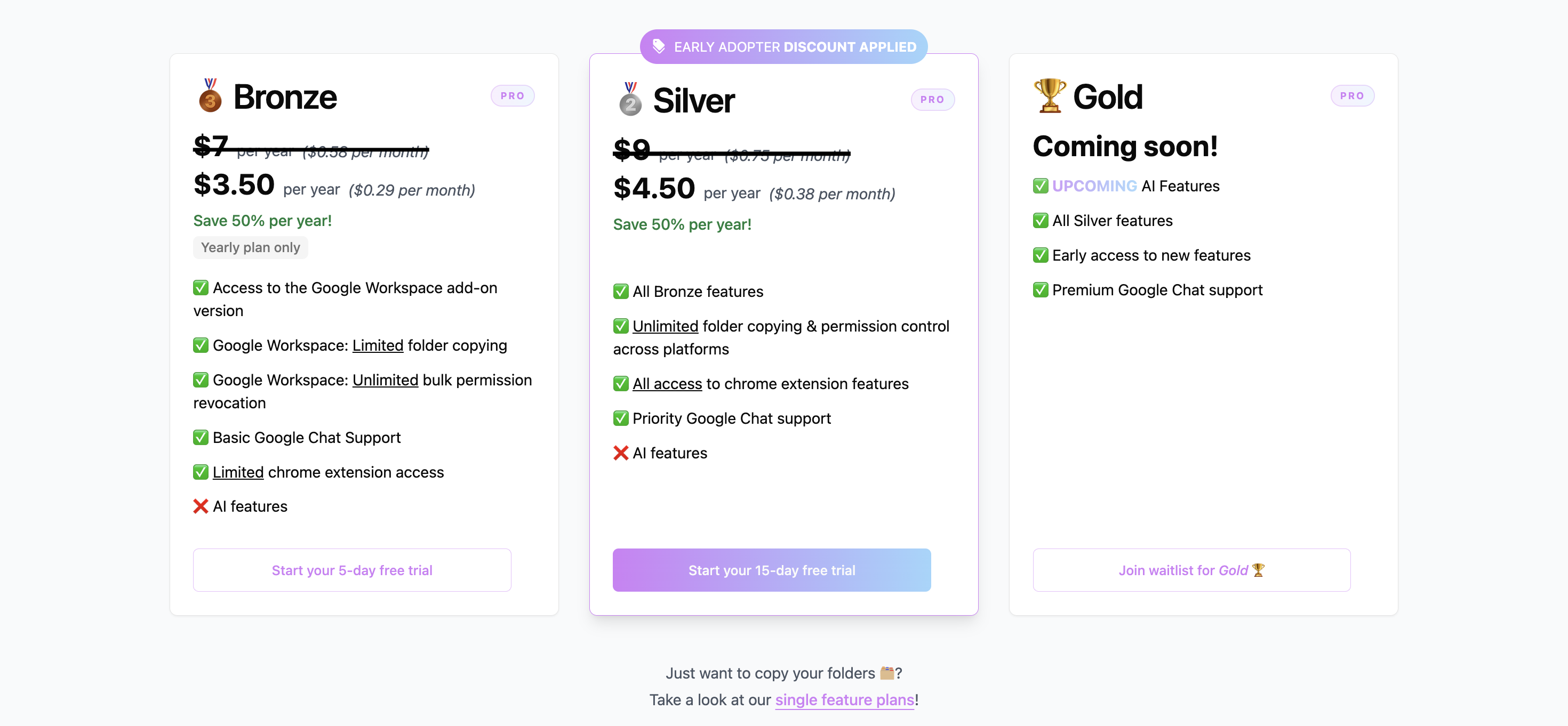
Task: Click the Gold trophy icon
Action: [x=1050, y=95]
